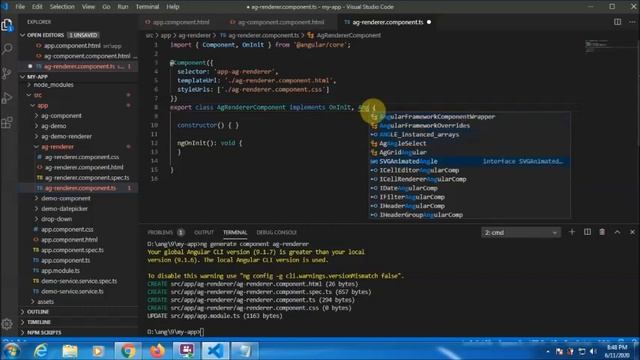Open the Help menu

[173, 7]
